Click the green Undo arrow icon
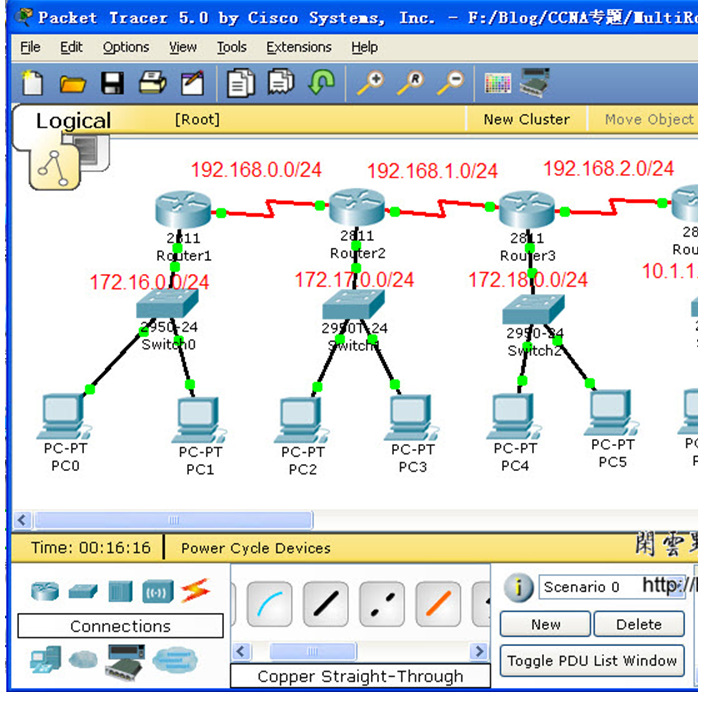This screenshot has height=705, width=717. (321, 82)
